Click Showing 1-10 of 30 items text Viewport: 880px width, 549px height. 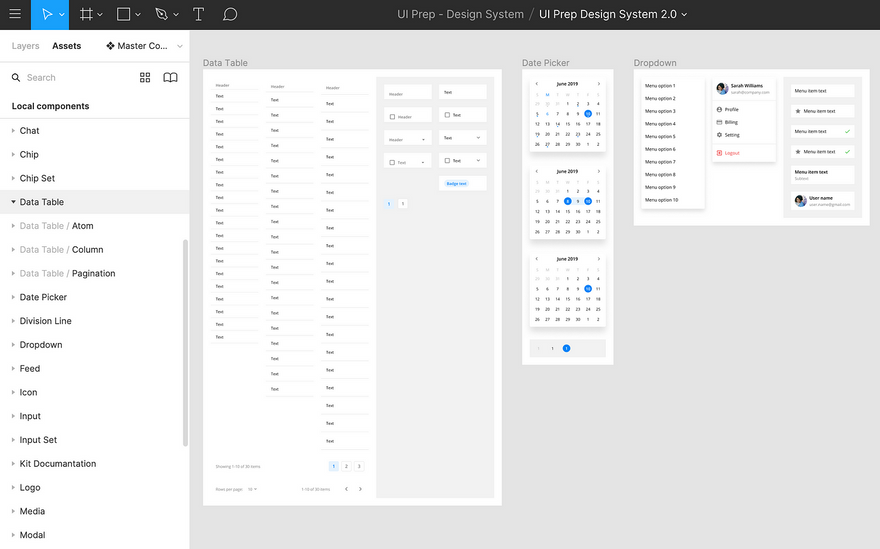[238, 466]
